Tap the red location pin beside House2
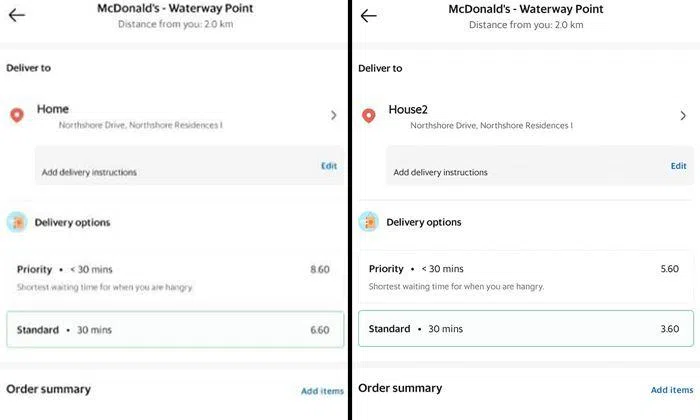700x420 pixels. 368,116
